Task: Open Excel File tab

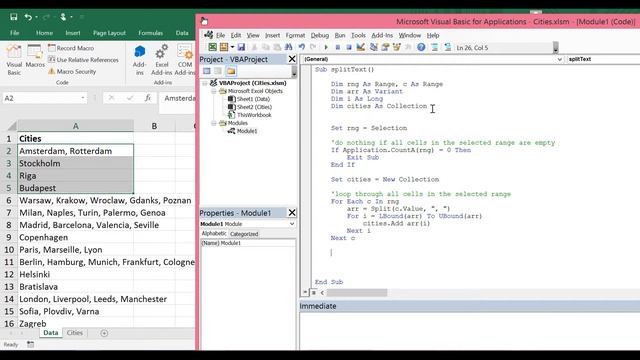Action: point(15,33)
